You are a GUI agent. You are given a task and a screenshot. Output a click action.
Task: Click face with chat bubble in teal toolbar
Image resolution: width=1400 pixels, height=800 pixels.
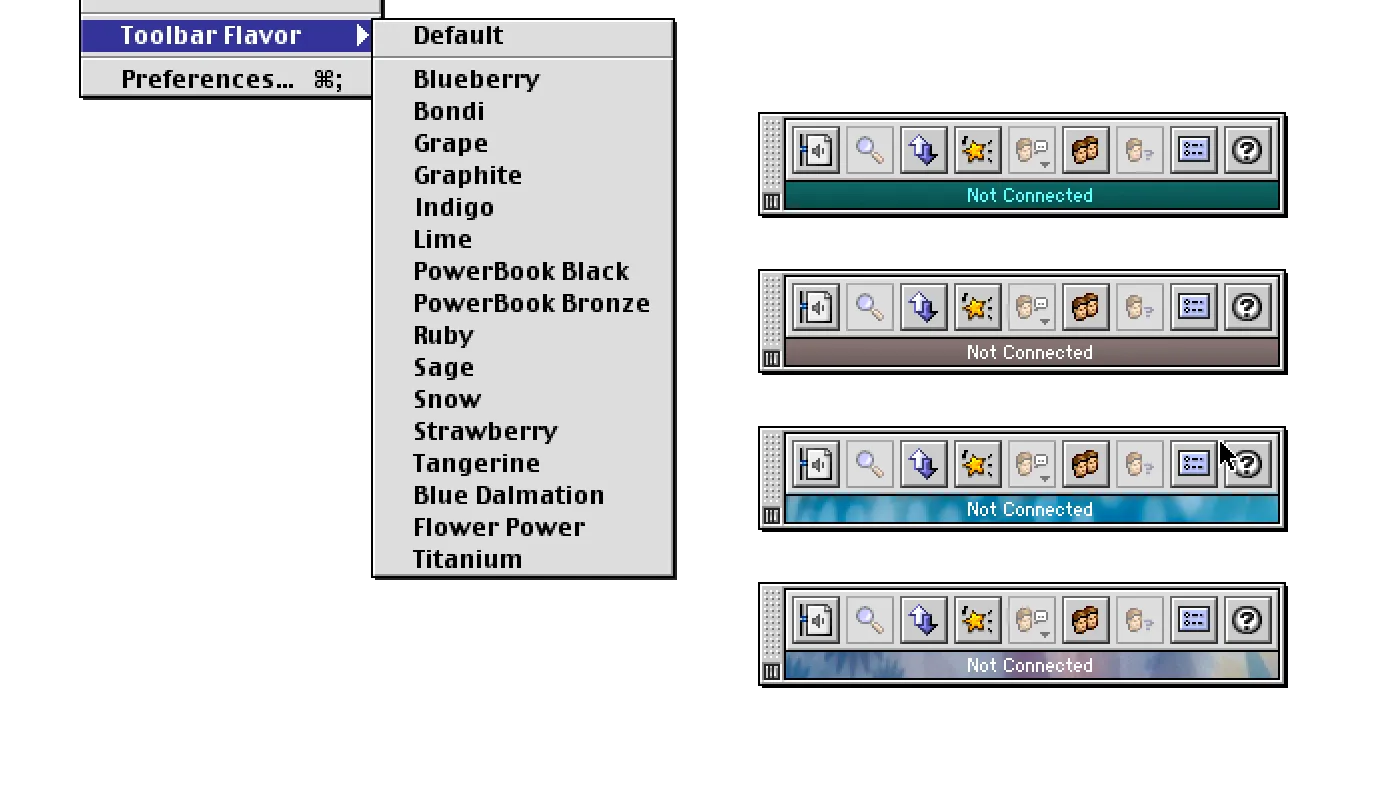[1032, 151]
